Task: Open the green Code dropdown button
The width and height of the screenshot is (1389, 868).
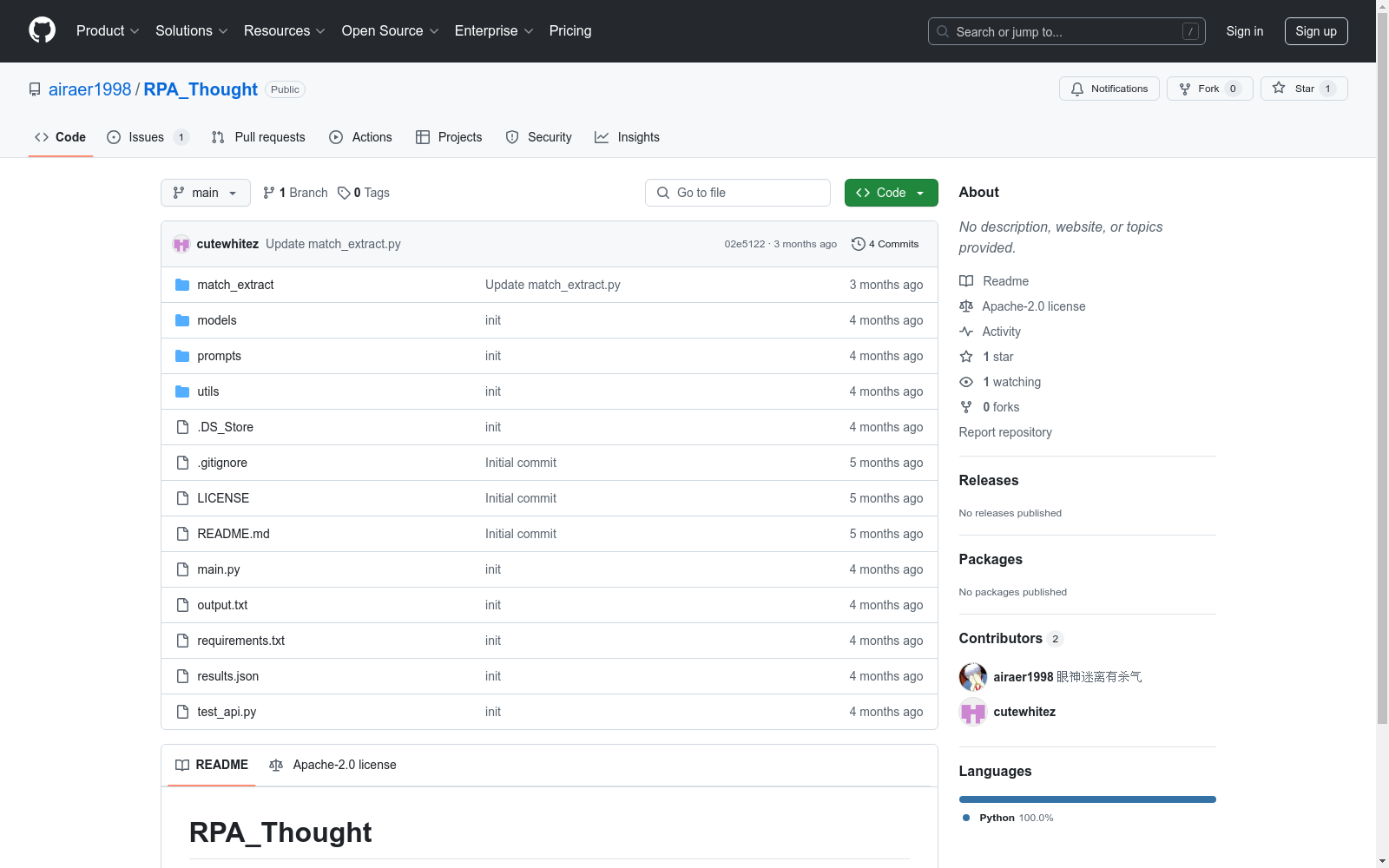Action: point(891,193)
